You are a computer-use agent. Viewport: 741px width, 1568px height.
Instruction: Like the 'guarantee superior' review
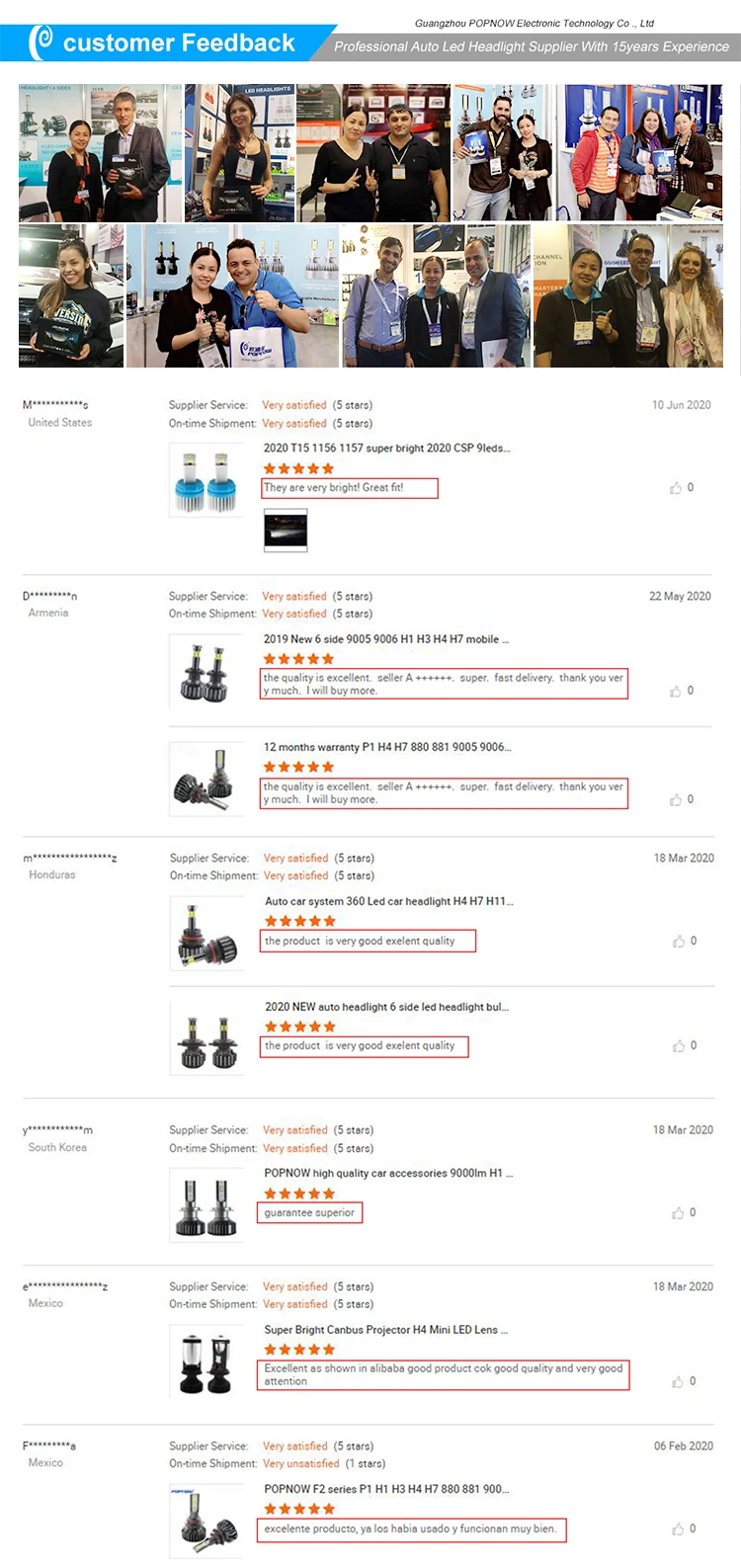point(678,1213)
